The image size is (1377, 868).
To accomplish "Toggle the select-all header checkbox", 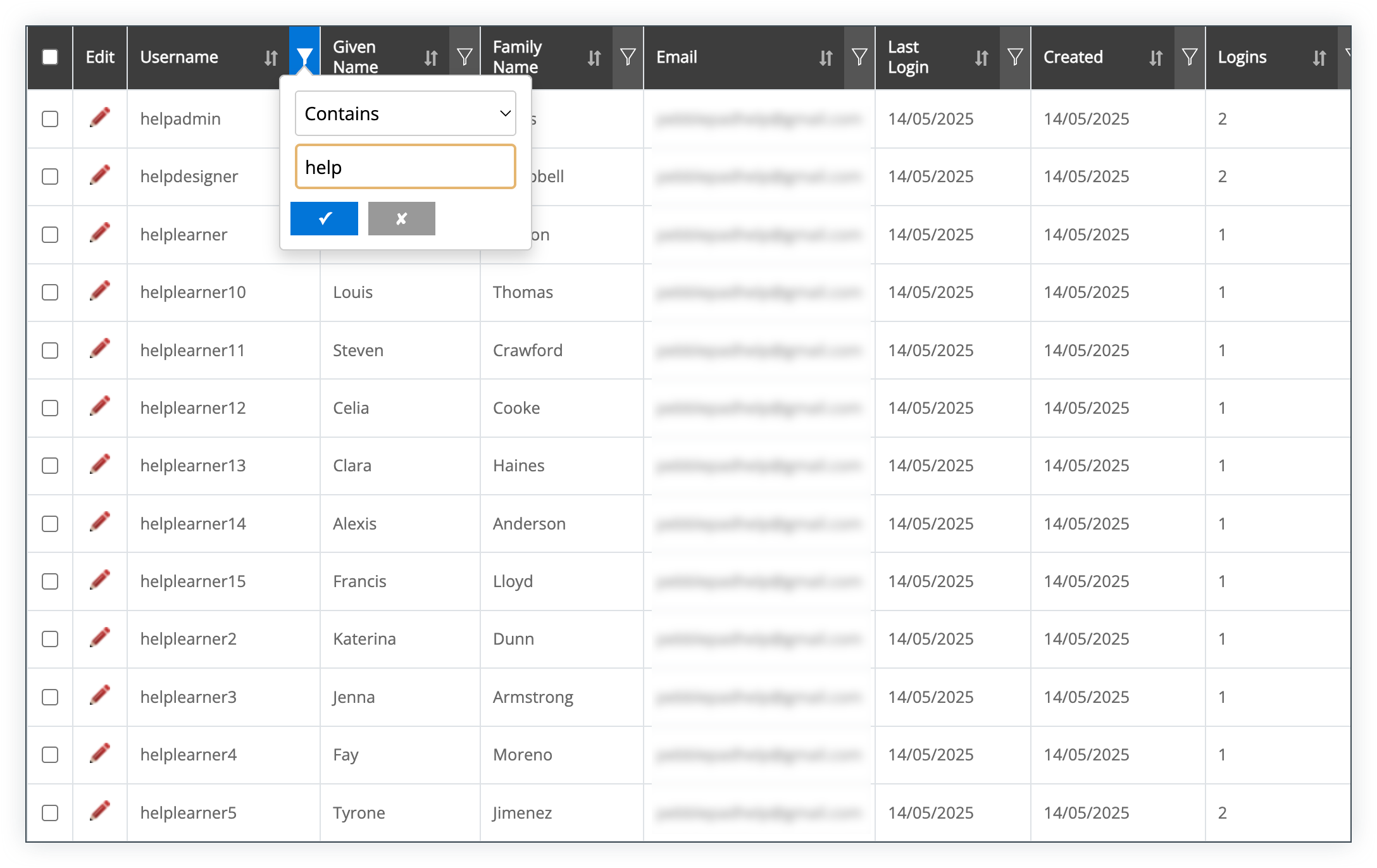I will 50,57.
